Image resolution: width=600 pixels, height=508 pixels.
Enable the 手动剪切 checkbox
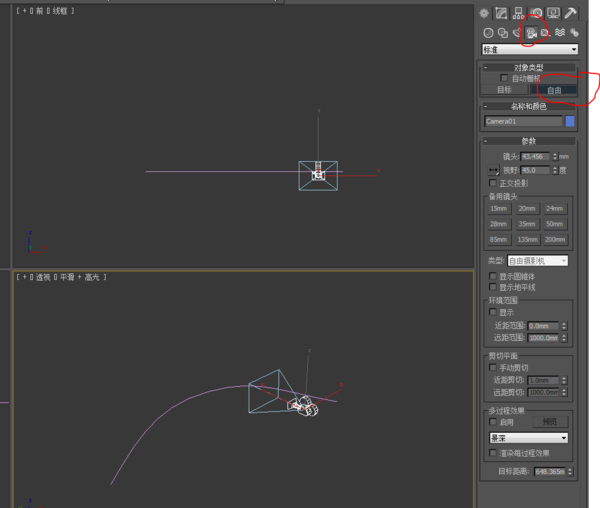(493, 367)
